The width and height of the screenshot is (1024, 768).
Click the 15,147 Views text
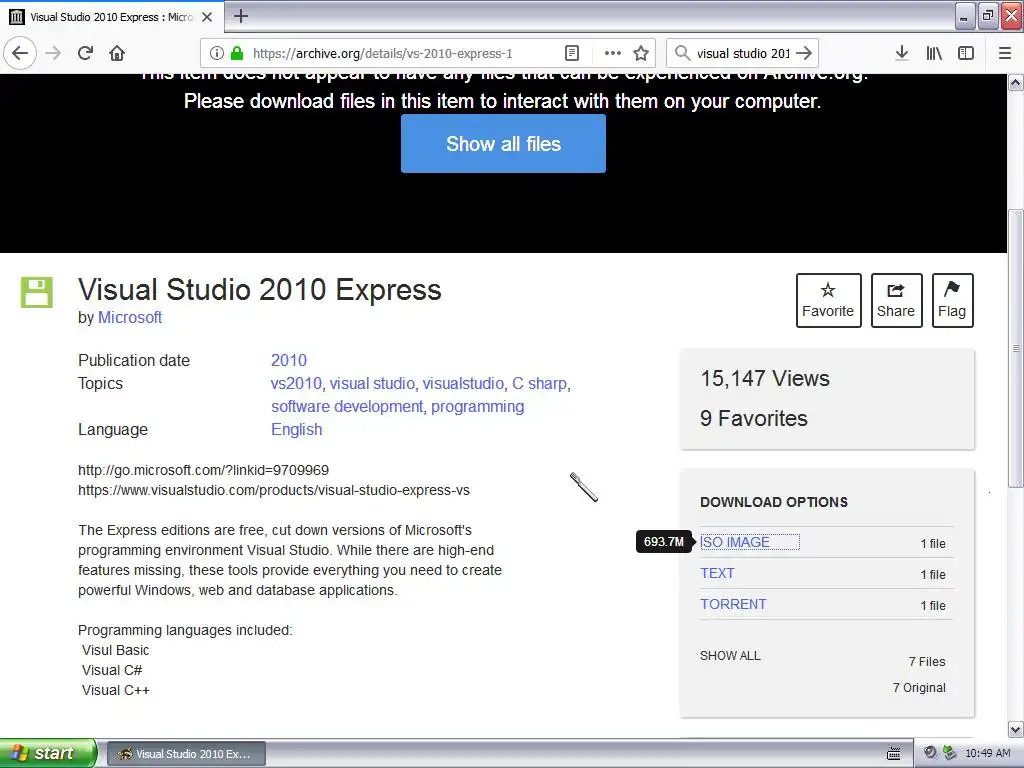tap(765, 379)
